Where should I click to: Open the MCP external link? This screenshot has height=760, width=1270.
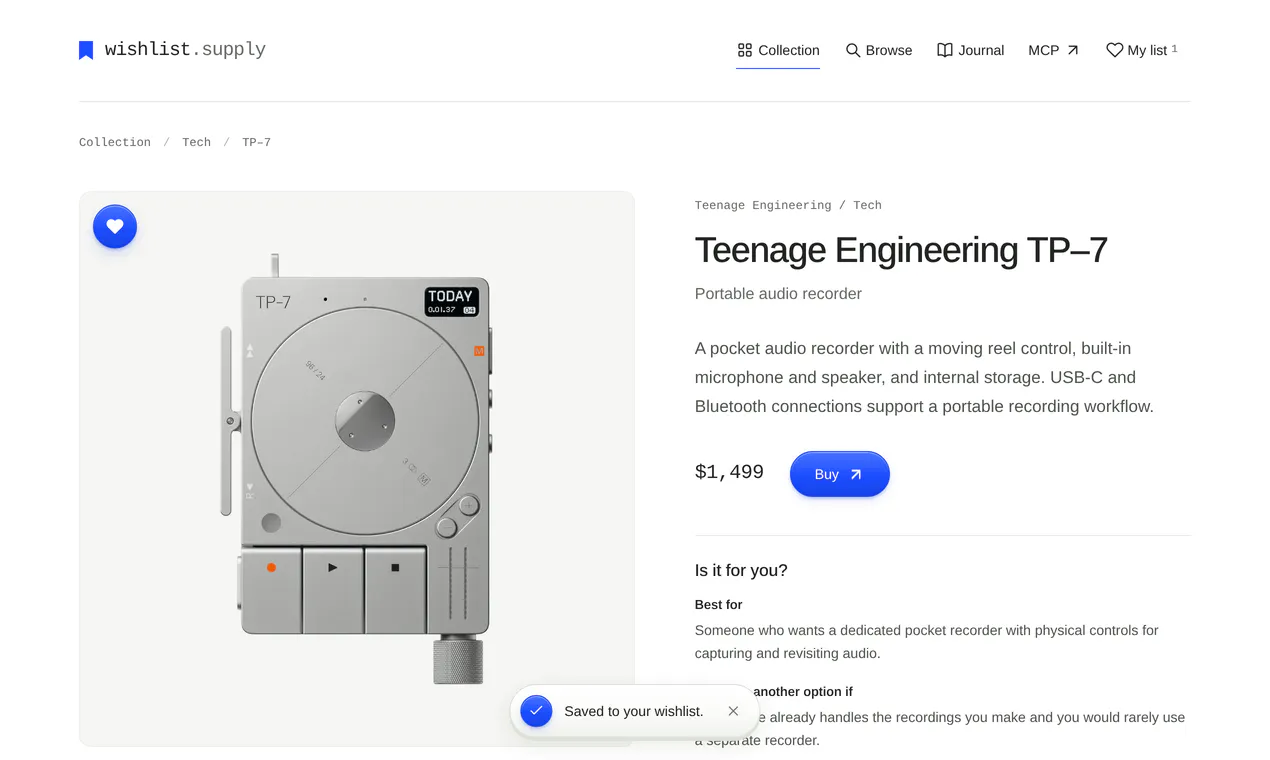(x=1054, y=50)
